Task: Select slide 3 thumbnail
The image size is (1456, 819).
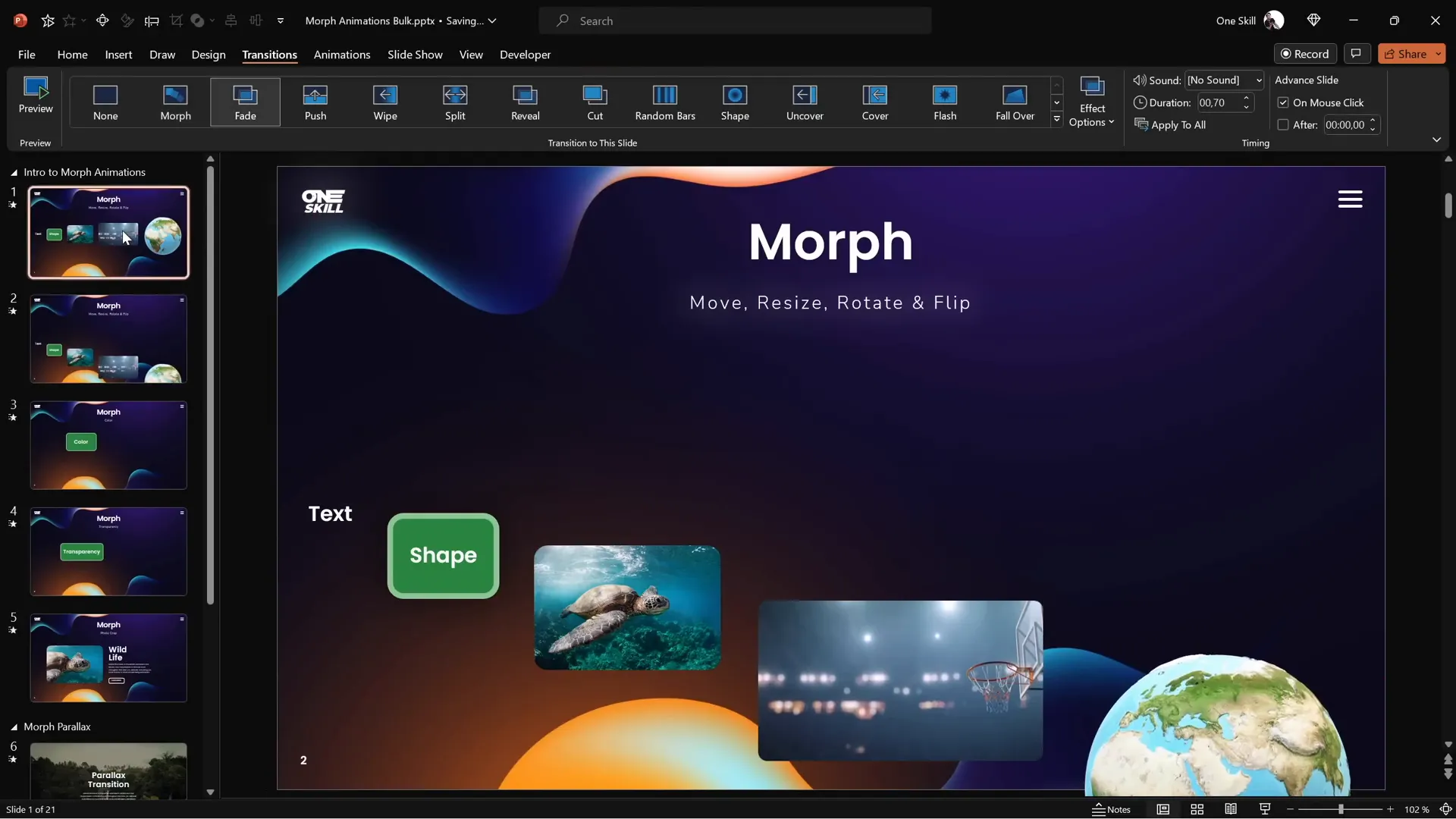Action: pos(108,445)
